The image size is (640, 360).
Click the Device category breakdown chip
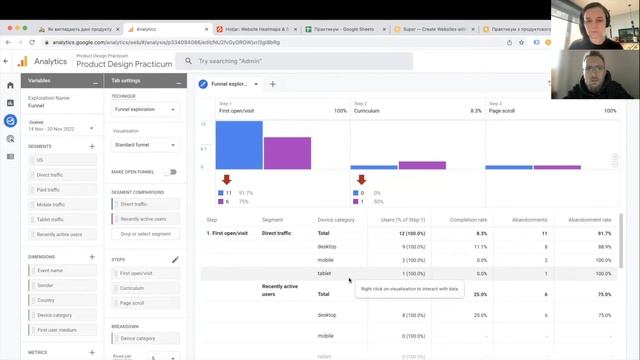(x=145, y=338)
